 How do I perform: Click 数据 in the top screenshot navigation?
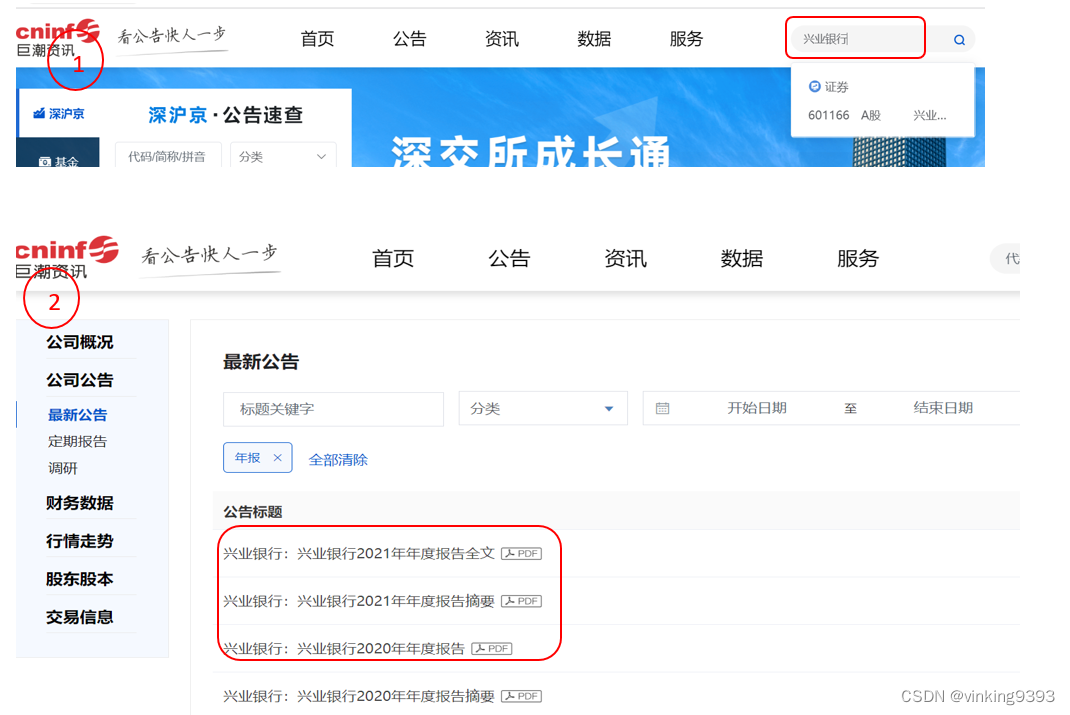click(594, 39)
